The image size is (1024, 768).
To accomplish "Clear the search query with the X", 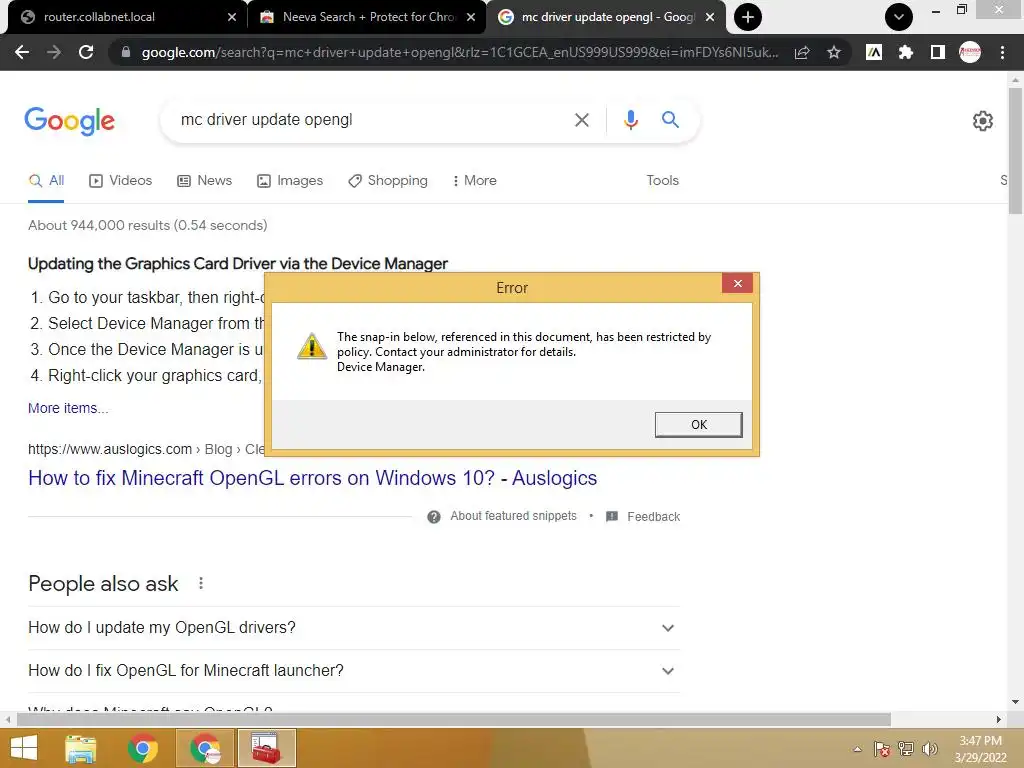I will 581,120.
